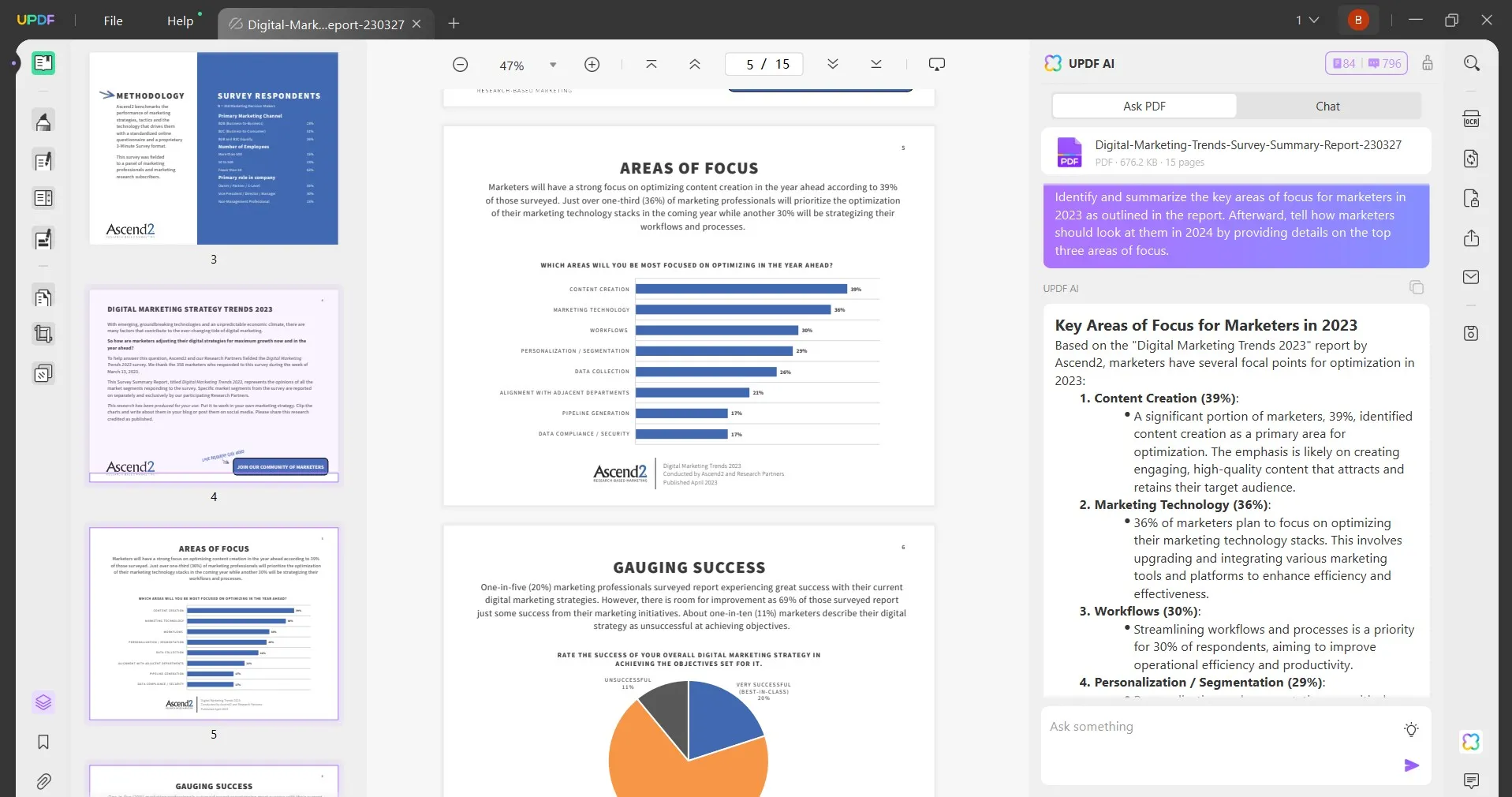Screen dimensions: 1512x797
Task: Jump to the first page
Action: click(x=651, y=64)
